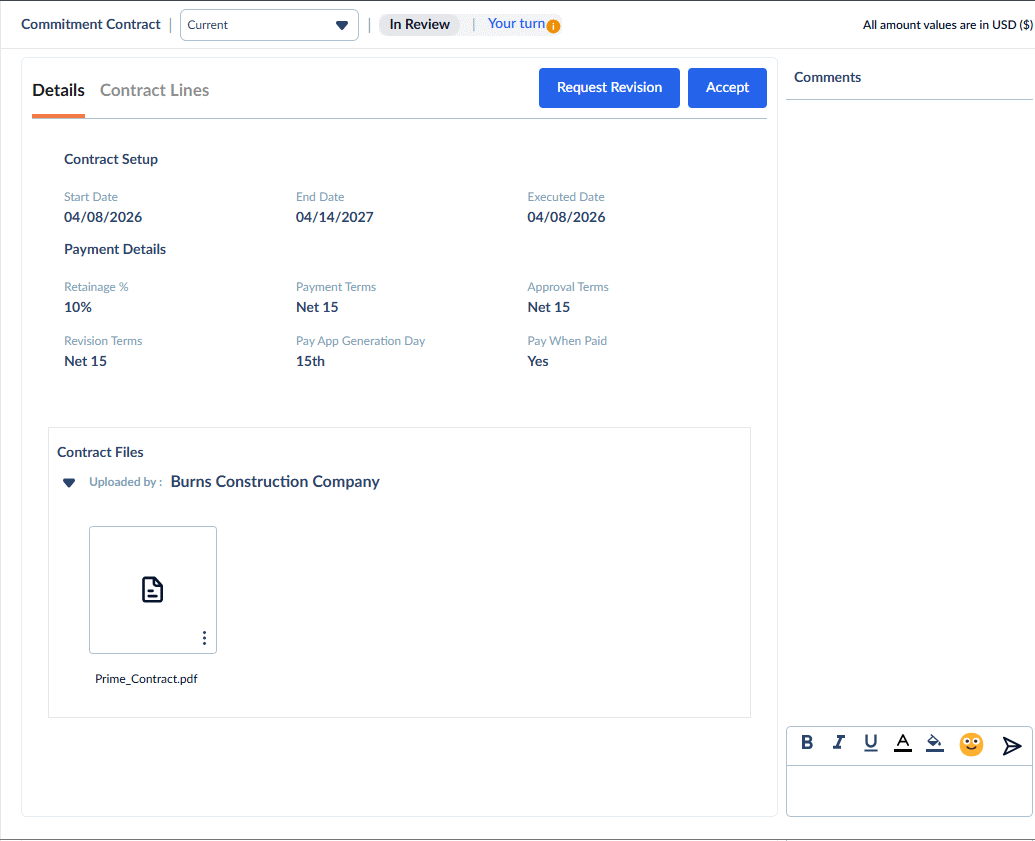Open the Prime_Contract.pdf three-dot menu
This screenshot has width=1035, height=841.
pyautogui.click(x=204, y=638)
